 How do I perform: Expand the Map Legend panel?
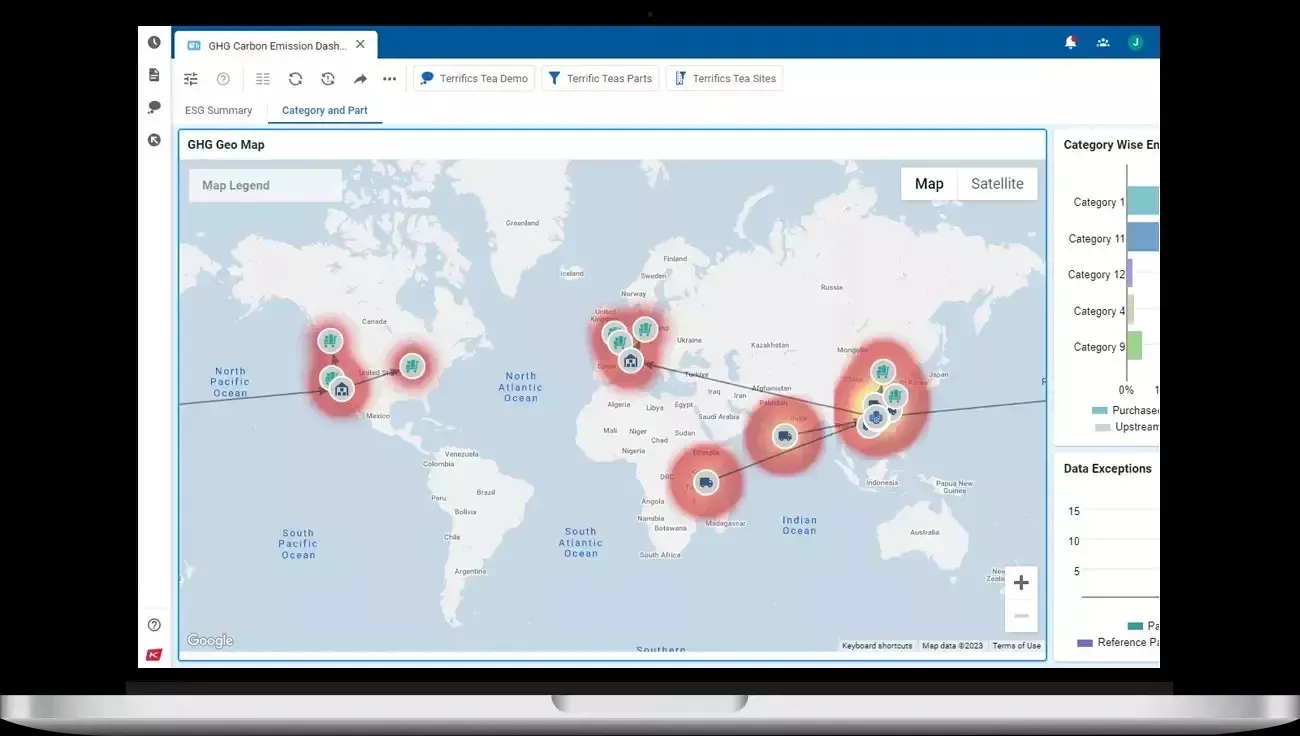[266, 185]
